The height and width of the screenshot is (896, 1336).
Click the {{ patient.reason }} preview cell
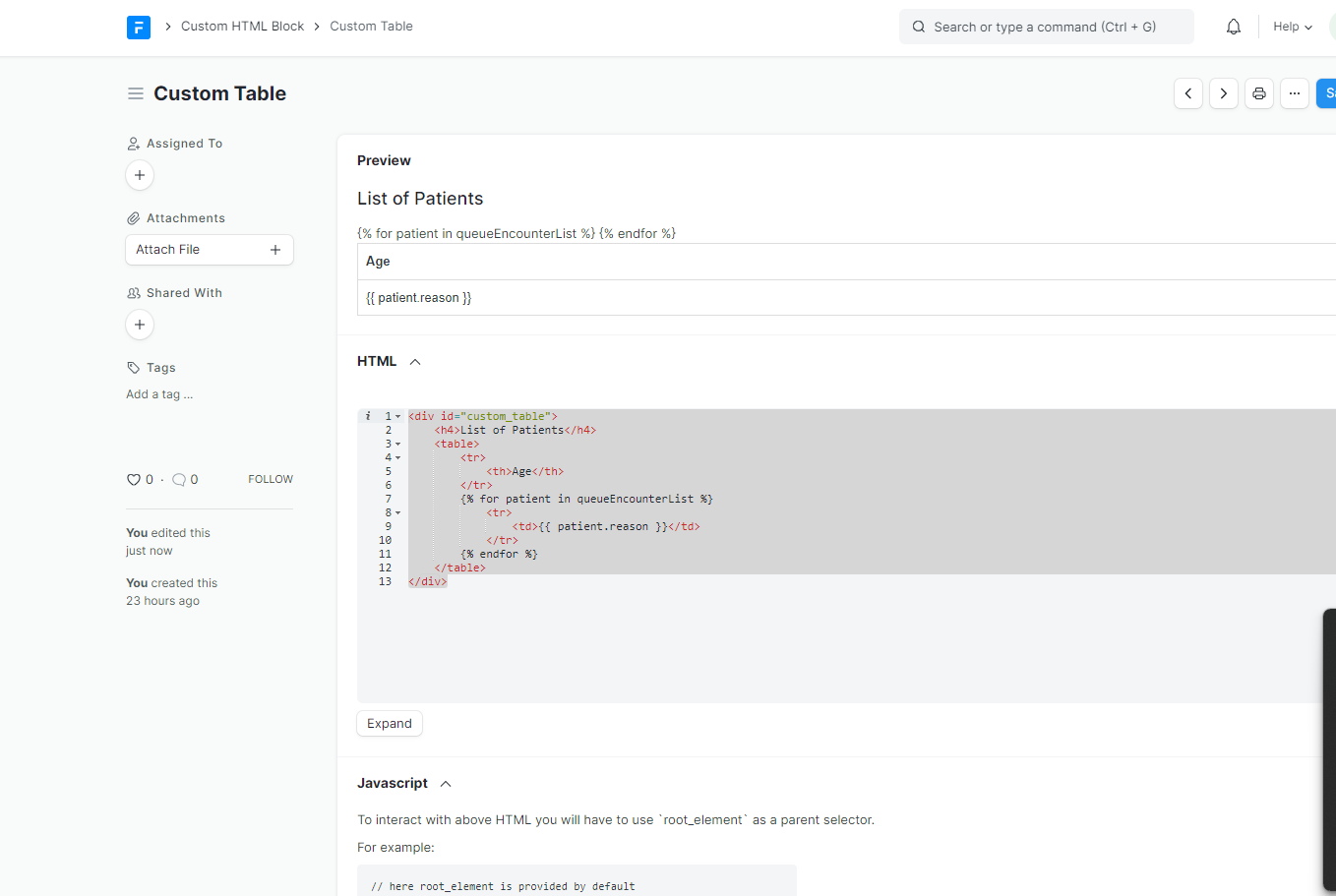[x=846, y=298]
